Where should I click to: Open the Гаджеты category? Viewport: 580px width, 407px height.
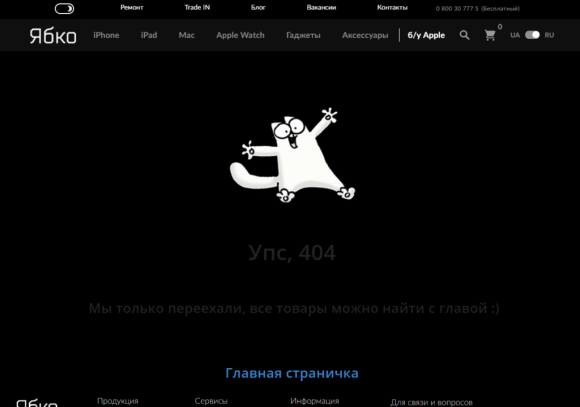point(303,35)
